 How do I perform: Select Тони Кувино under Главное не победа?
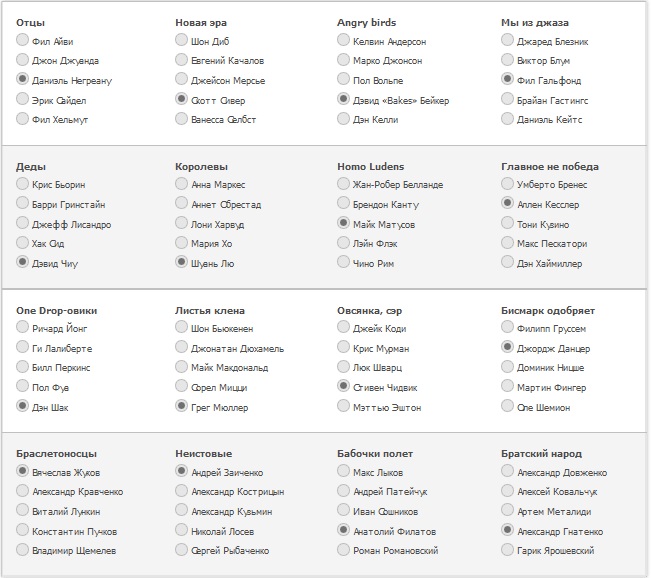tap(508, 223)
